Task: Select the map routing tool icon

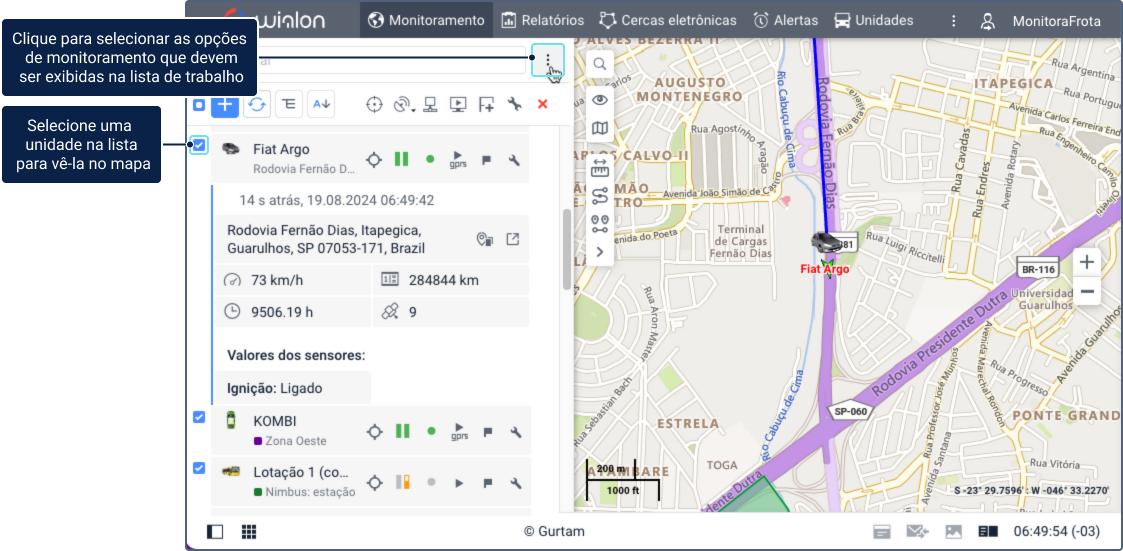Action: tap(599, 196)
